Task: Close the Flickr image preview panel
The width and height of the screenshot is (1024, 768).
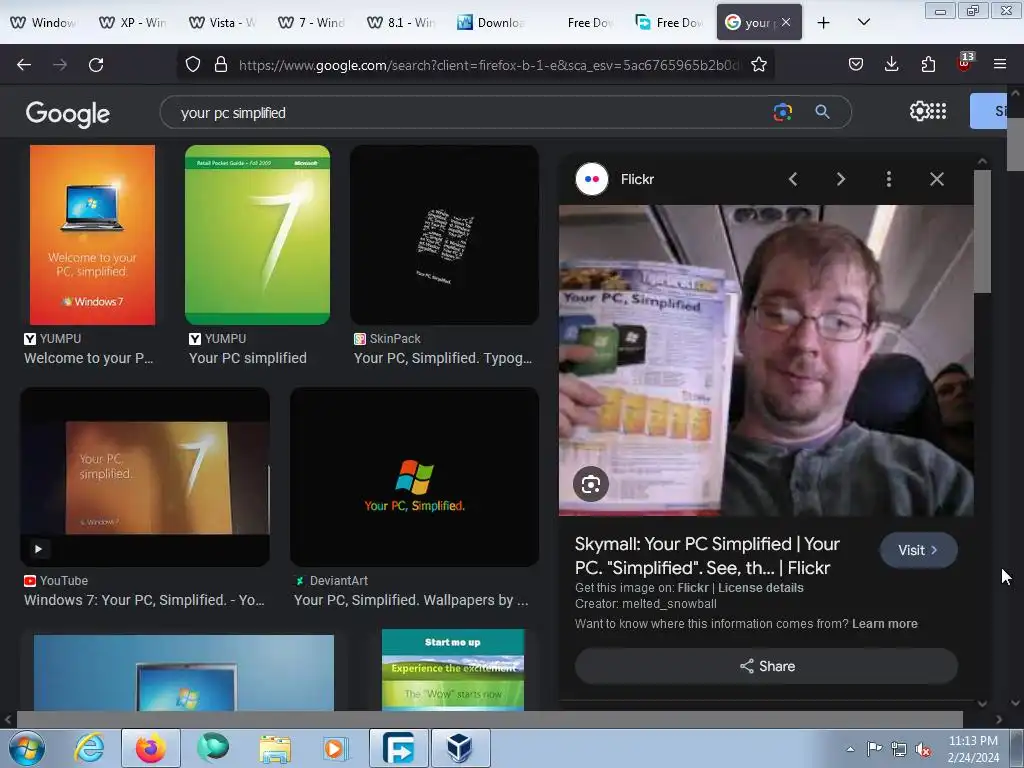Action: [x=936, y=179]
